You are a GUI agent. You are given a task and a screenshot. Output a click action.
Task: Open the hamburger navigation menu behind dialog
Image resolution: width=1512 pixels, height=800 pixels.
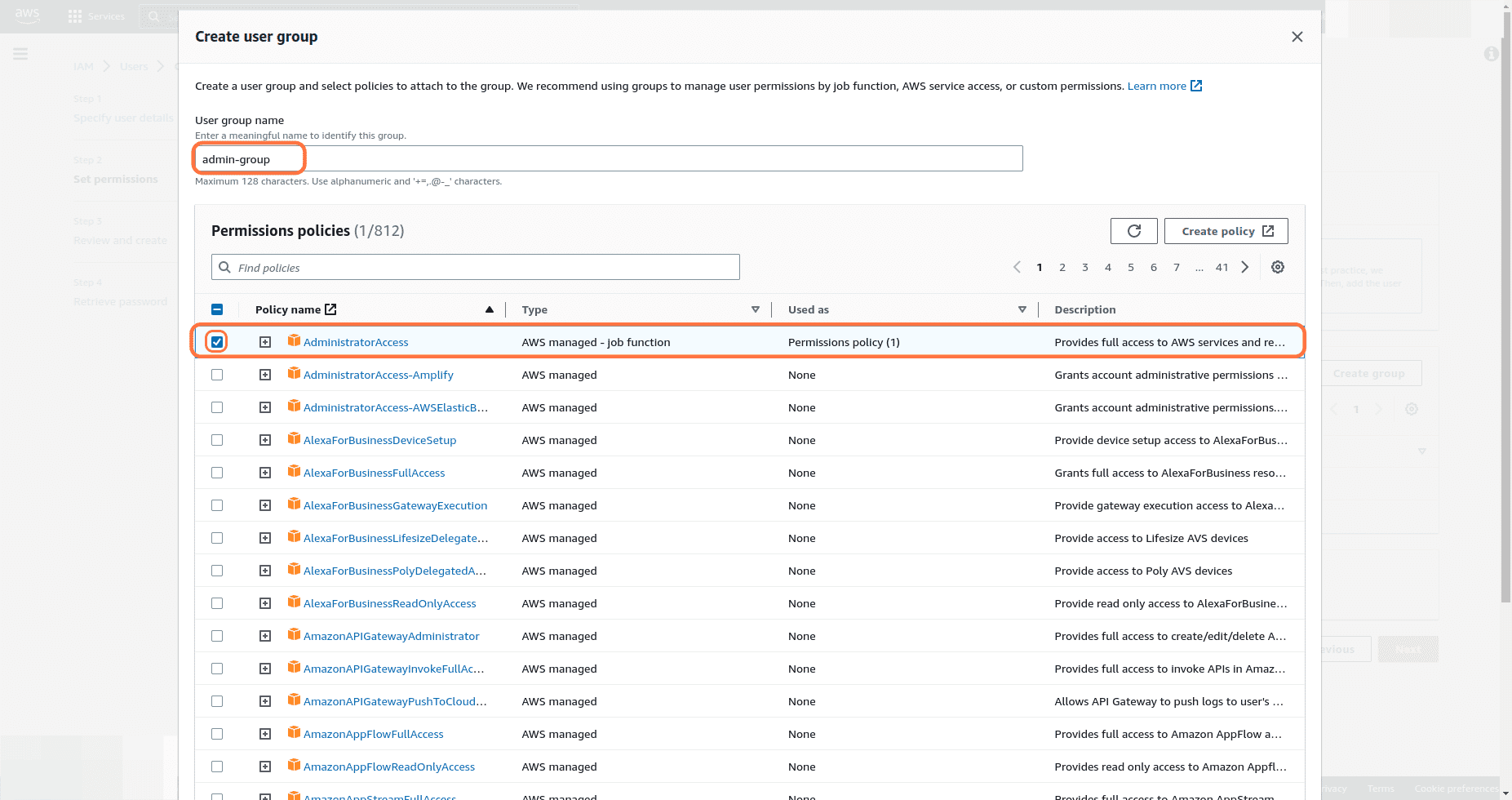(x=20, y=54)
